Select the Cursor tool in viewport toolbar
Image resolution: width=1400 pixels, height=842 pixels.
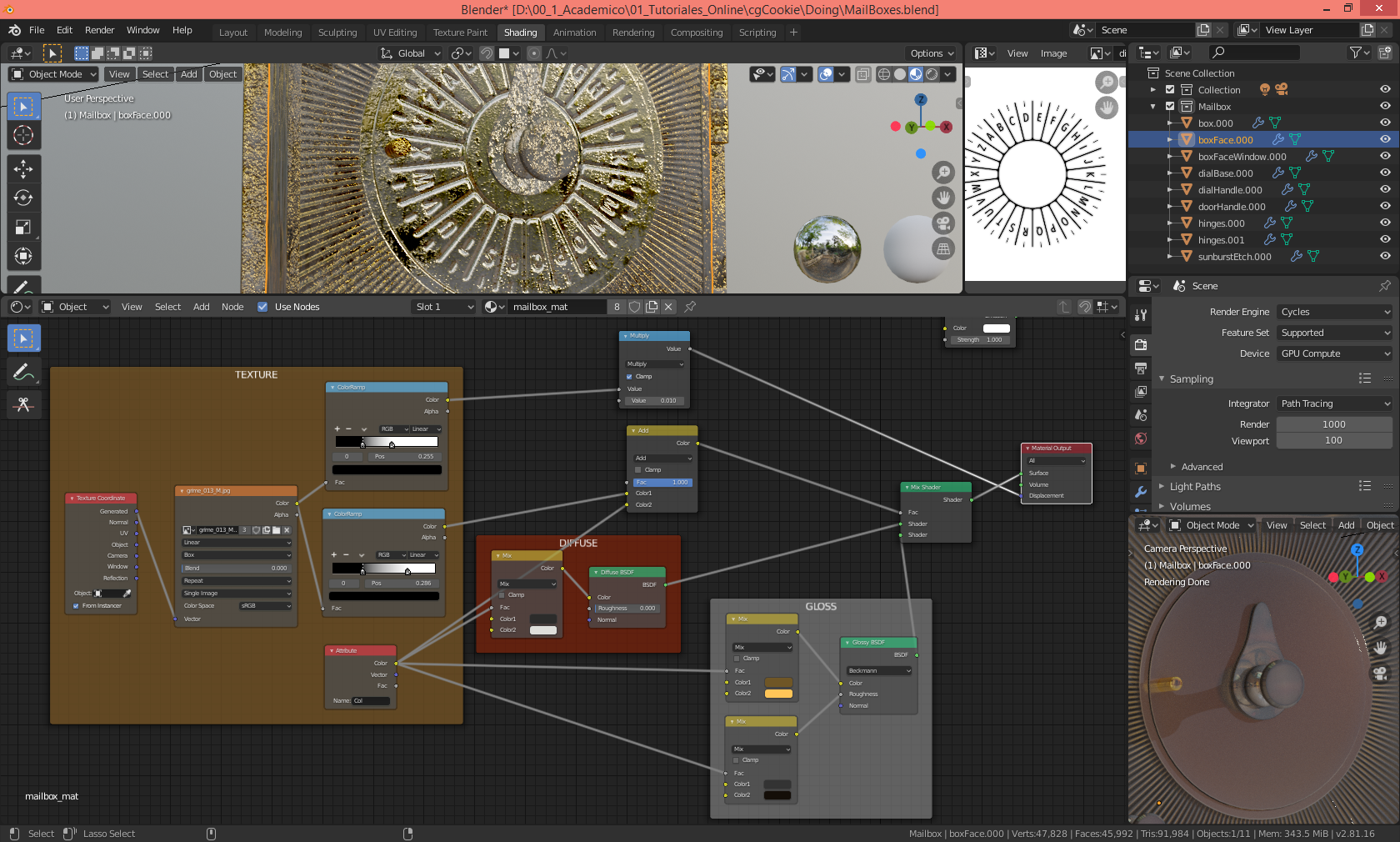[x=23, y=135]
